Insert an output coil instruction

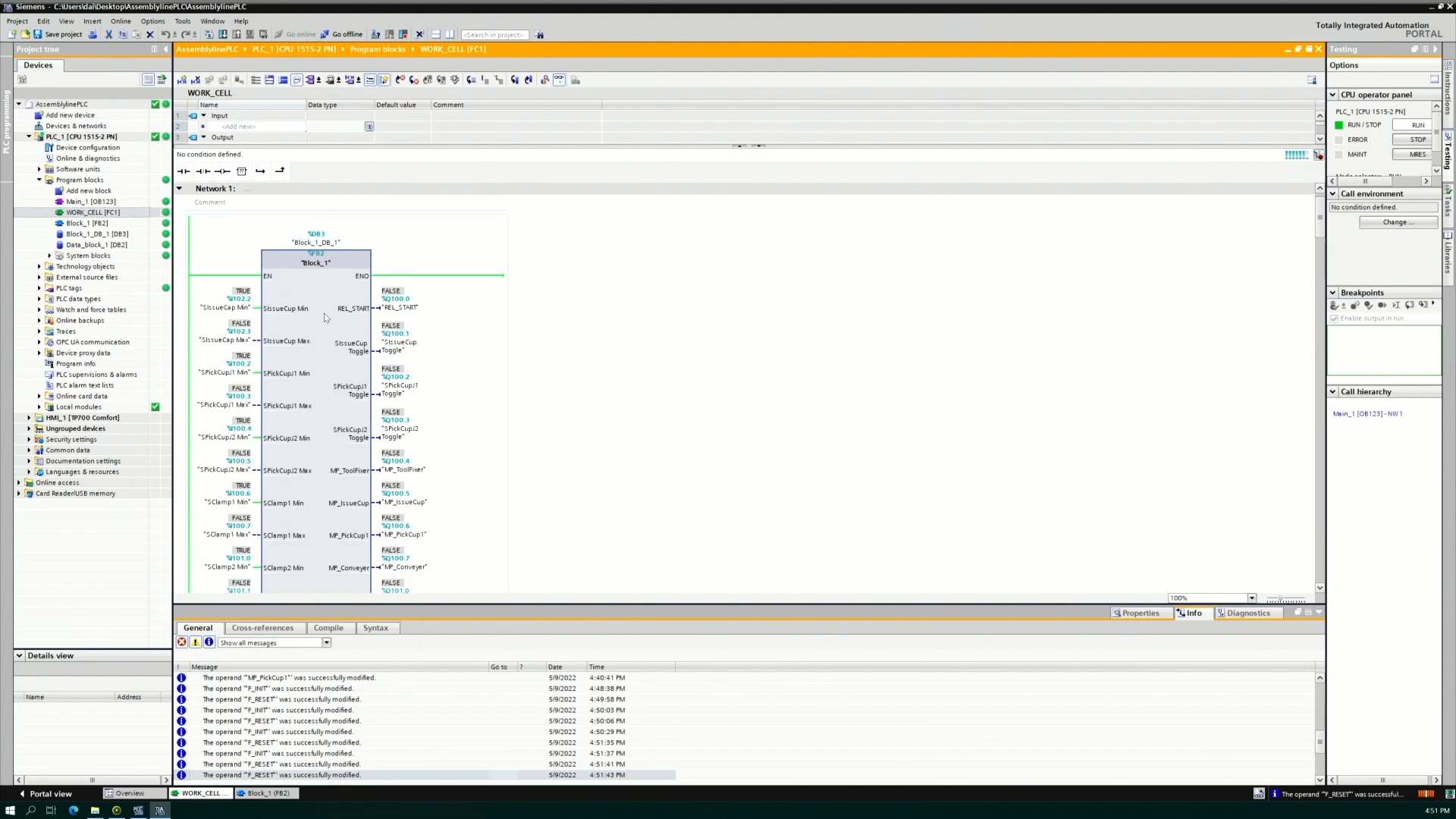point(222,171)
